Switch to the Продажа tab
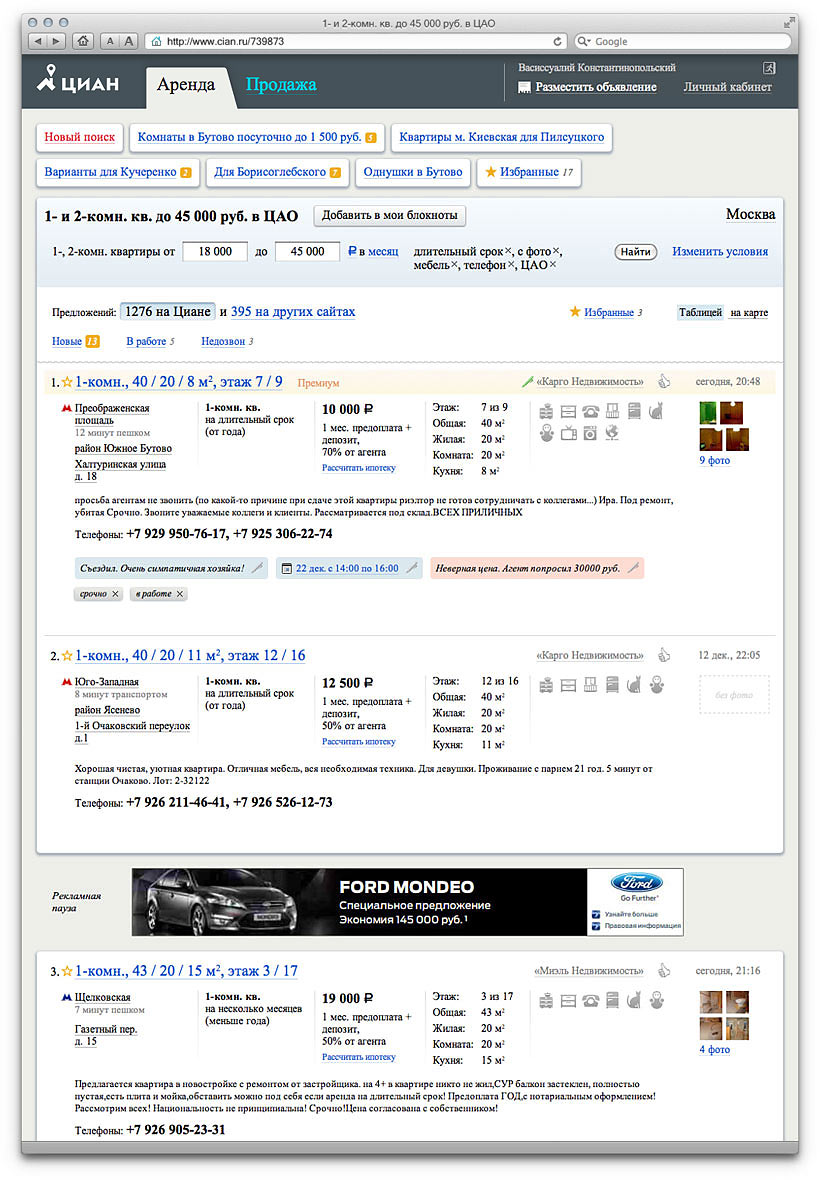 coord(280,86)
